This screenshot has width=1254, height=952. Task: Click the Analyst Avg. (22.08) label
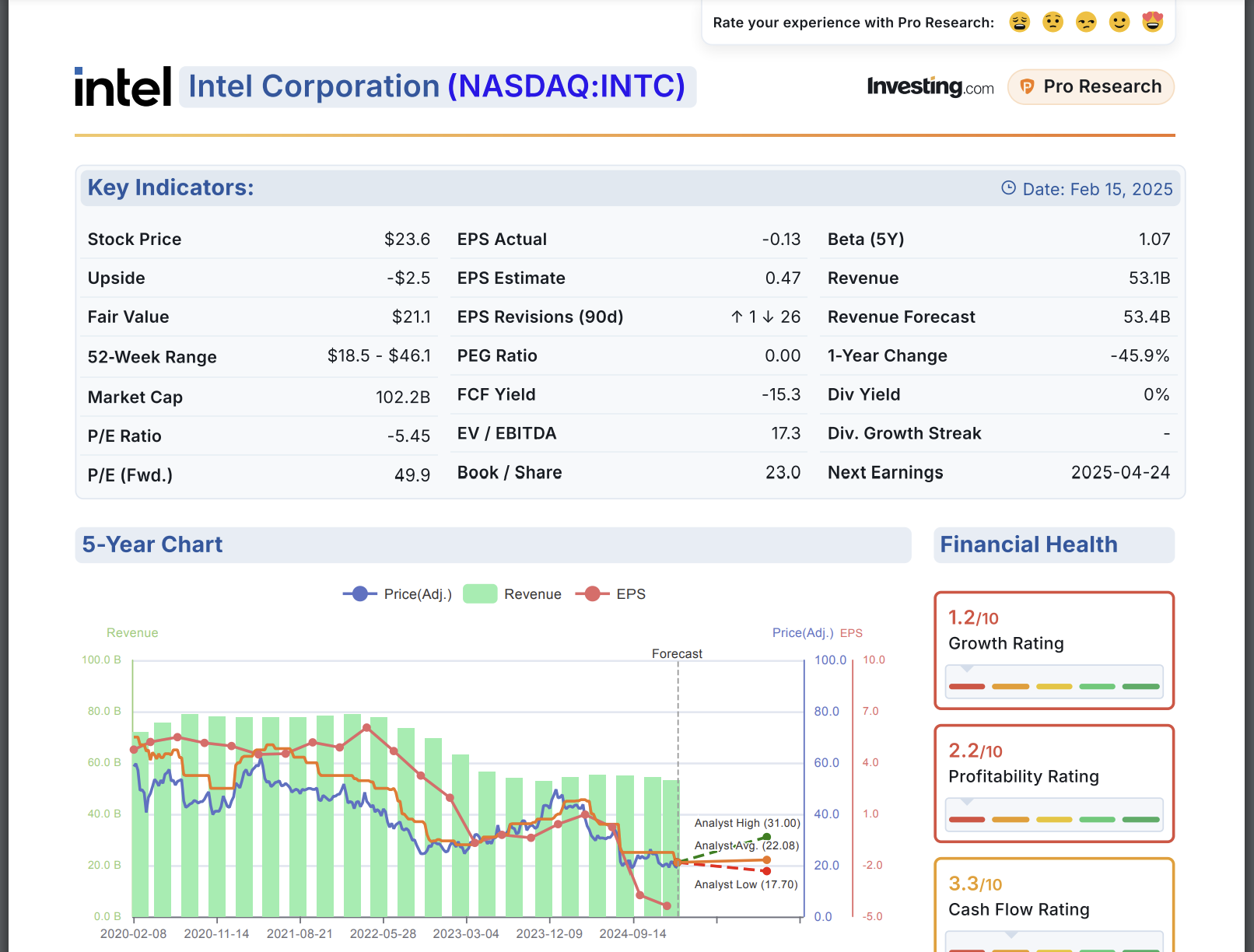tap(747, 845)
